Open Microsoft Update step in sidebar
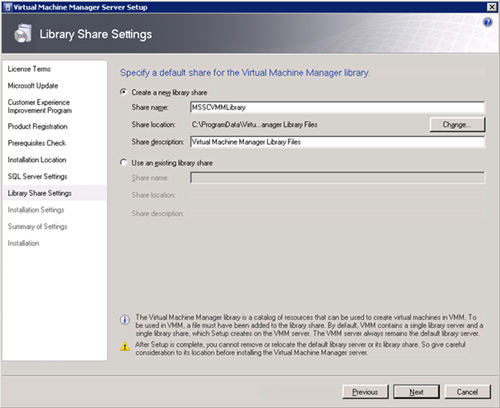Screen dimensions: 500x408 (x=33, y=86)
